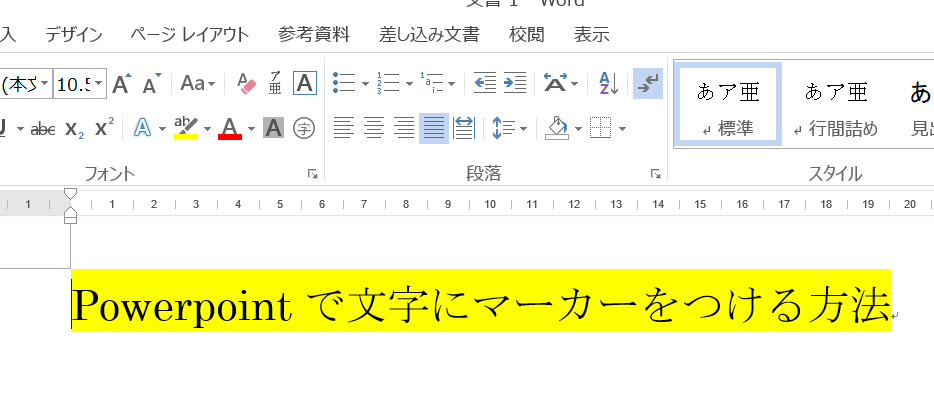The width and height of the screenshot is (934, 420).
Task: Open the font size 10.5 dropdown
Action: (x=99, y=83)
